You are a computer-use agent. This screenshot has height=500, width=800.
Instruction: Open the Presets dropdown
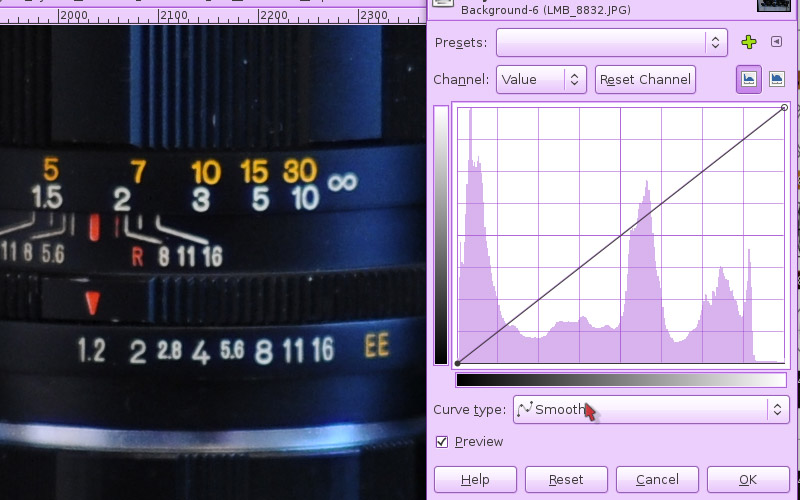pos(611,42)
